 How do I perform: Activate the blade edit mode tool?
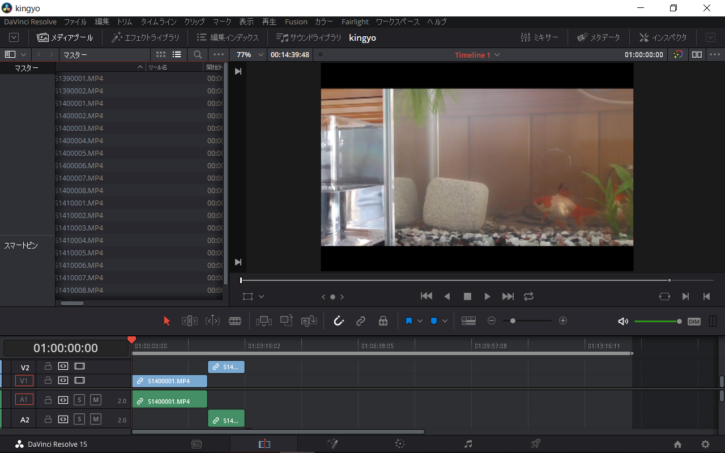[235, 321]
